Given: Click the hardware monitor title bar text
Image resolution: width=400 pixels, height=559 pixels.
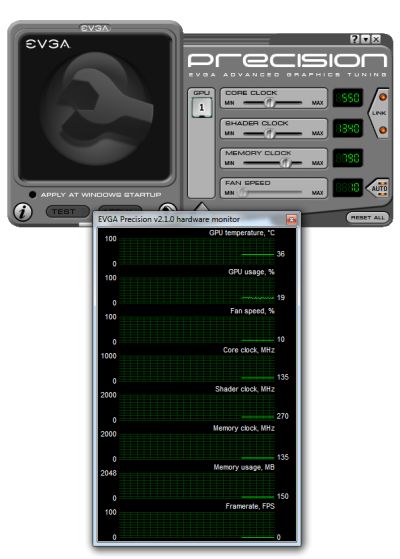Looking at the screenshot, I should click(169, 219).
